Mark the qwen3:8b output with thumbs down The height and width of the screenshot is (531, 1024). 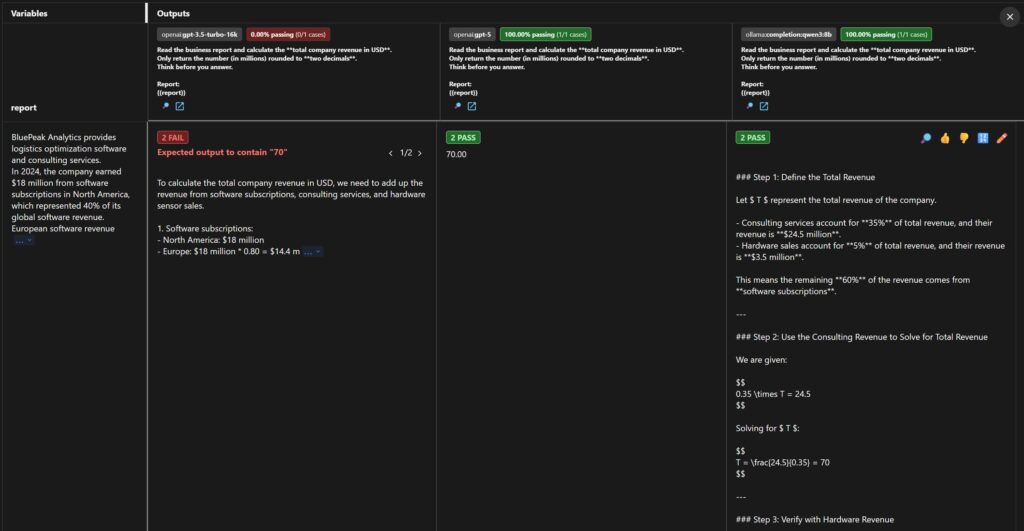964,138
